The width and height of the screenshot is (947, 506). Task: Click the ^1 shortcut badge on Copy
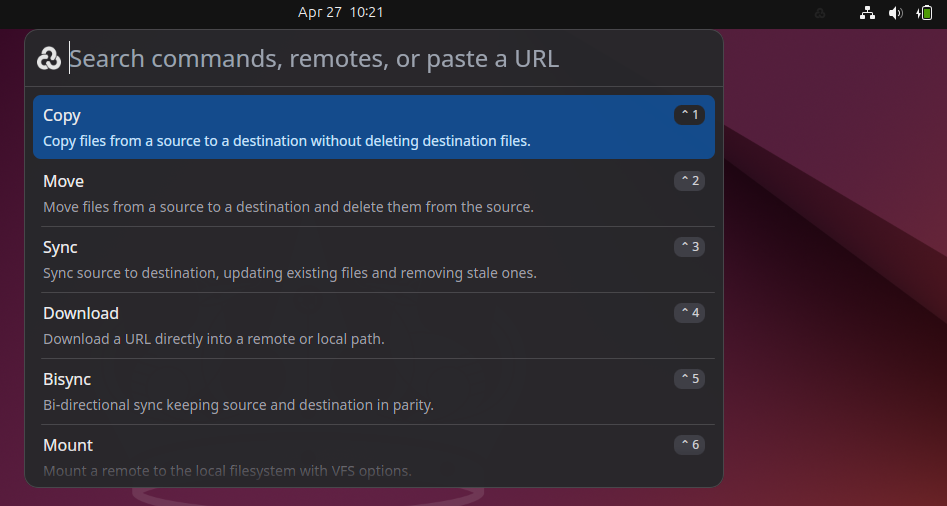tap(689, 115)
